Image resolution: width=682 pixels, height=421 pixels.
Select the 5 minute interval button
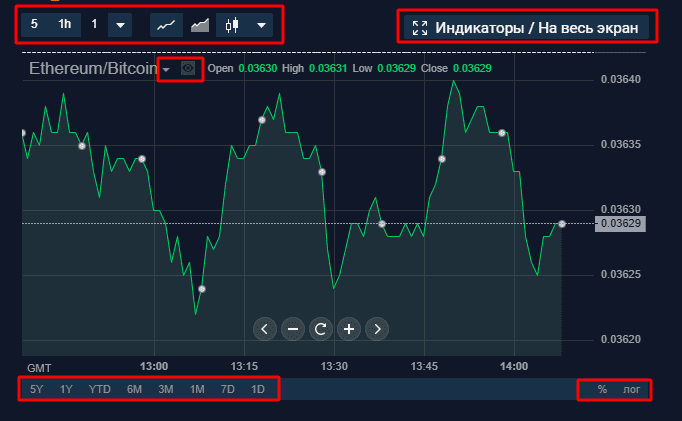pos(34,24)
